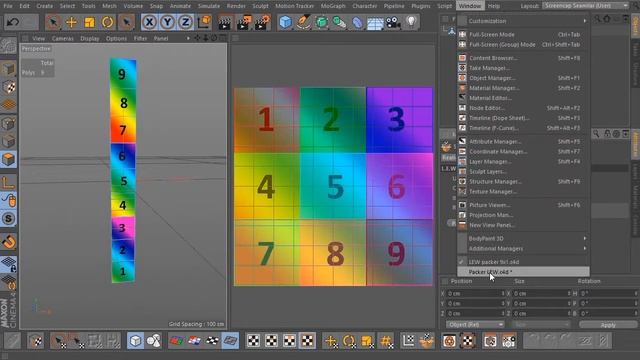Open the viewport Cameras menu

62,38
